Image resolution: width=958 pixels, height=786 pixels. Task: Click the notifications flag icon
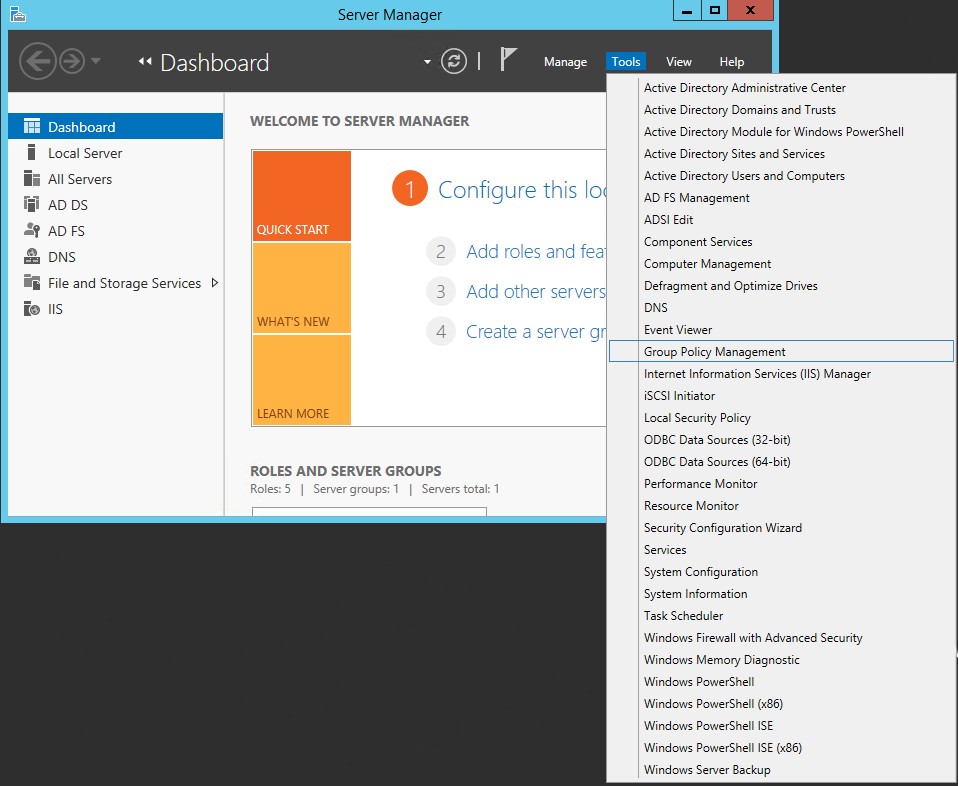(x=509, y=61)
